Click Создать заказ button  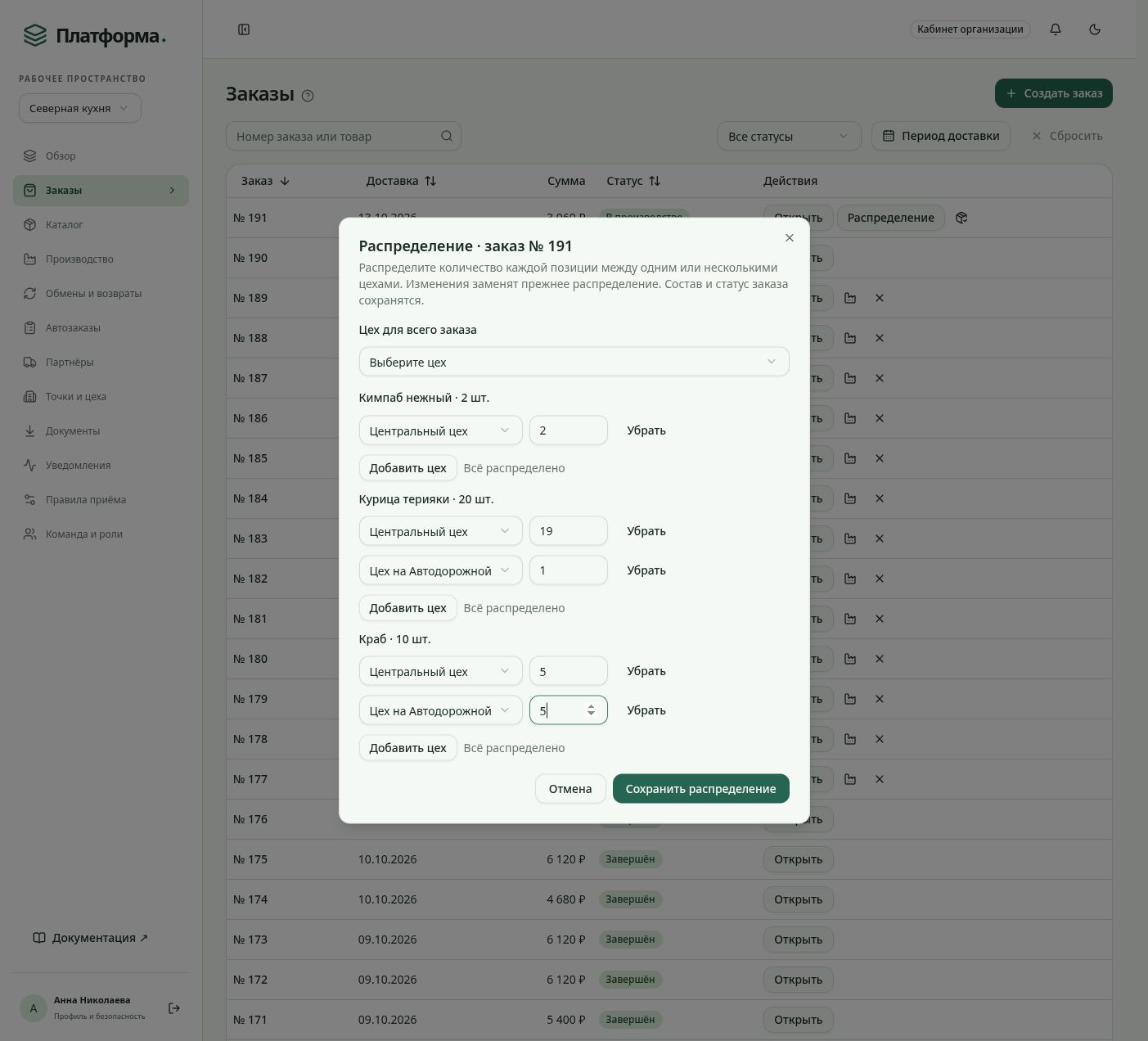[x=1053, y=93]
